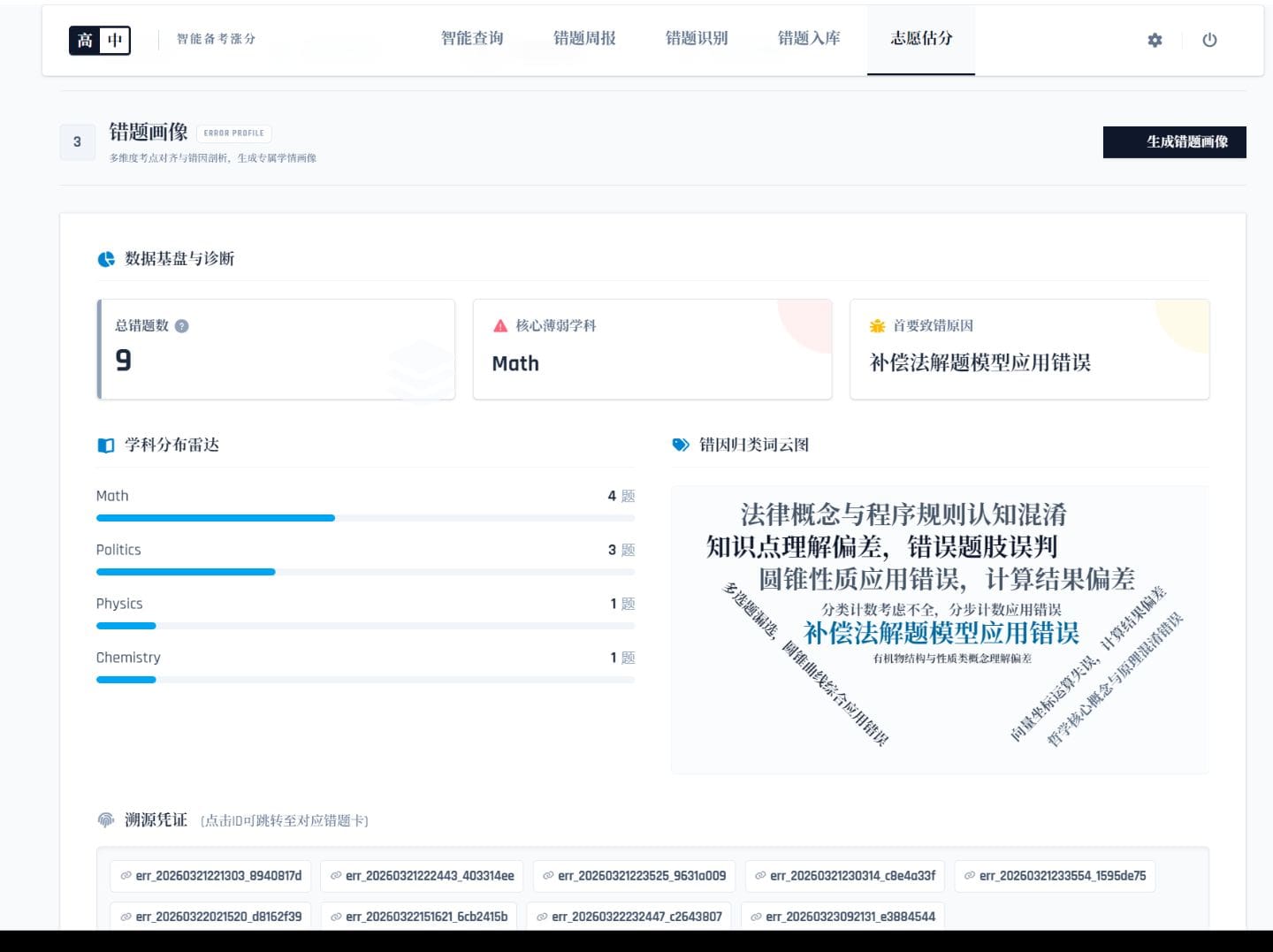This screenshot has width=1273, height=952.
Task: Jump to error card err_20260323092131_e3884544
Action: point(842,917)
